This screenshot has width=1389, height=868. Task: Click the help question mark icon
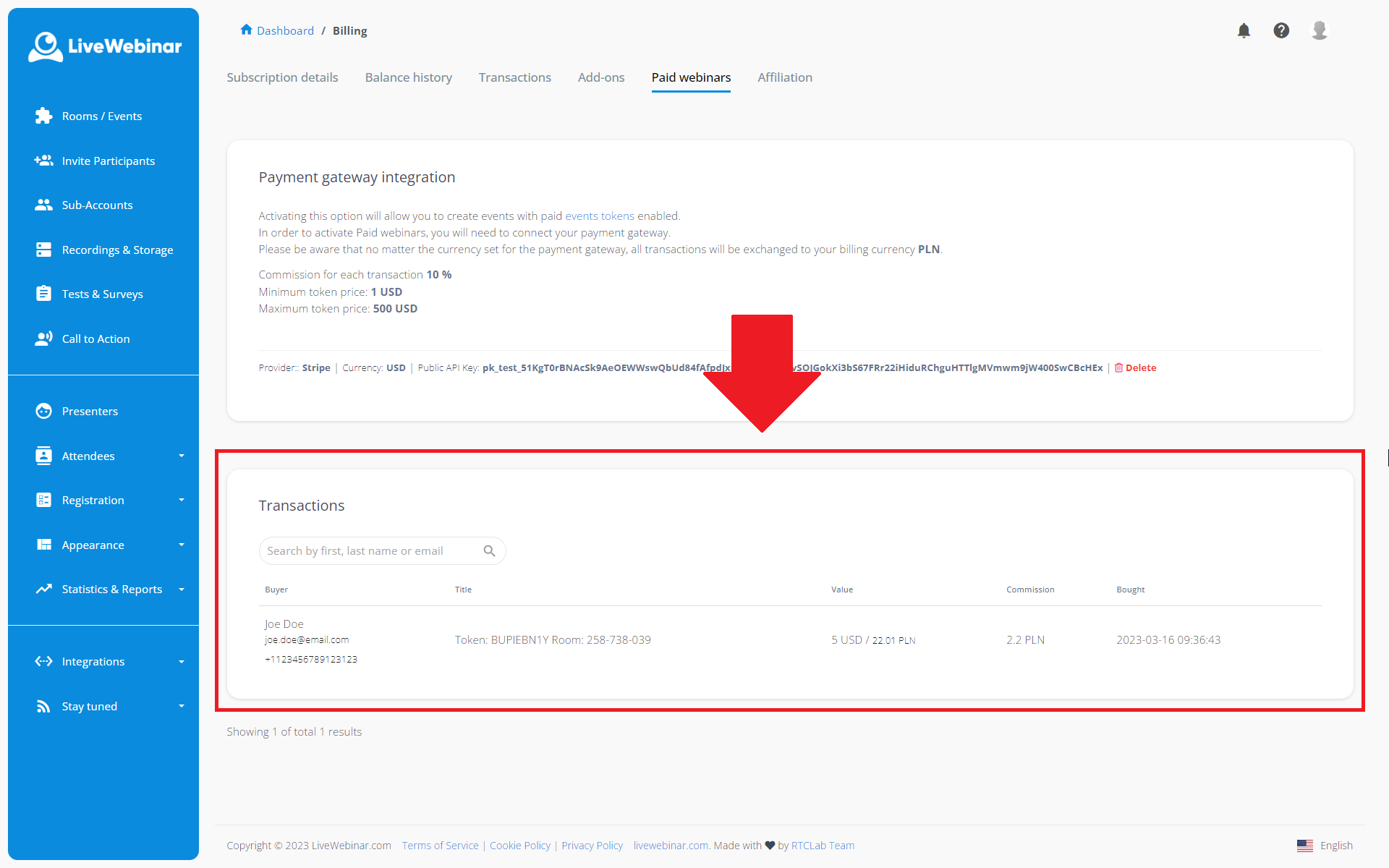pyautogui.click(x=1281, y=30)
